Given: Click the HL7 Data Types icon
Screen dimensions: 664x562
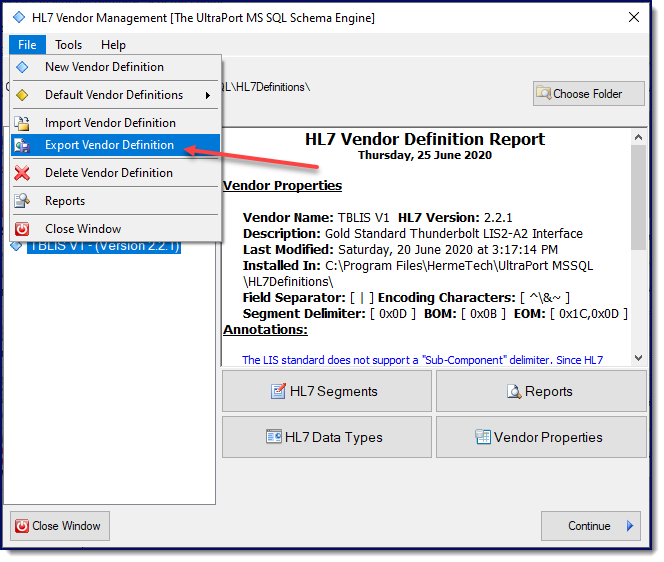Looking at the screenshot, I should (x=274, y=436).
